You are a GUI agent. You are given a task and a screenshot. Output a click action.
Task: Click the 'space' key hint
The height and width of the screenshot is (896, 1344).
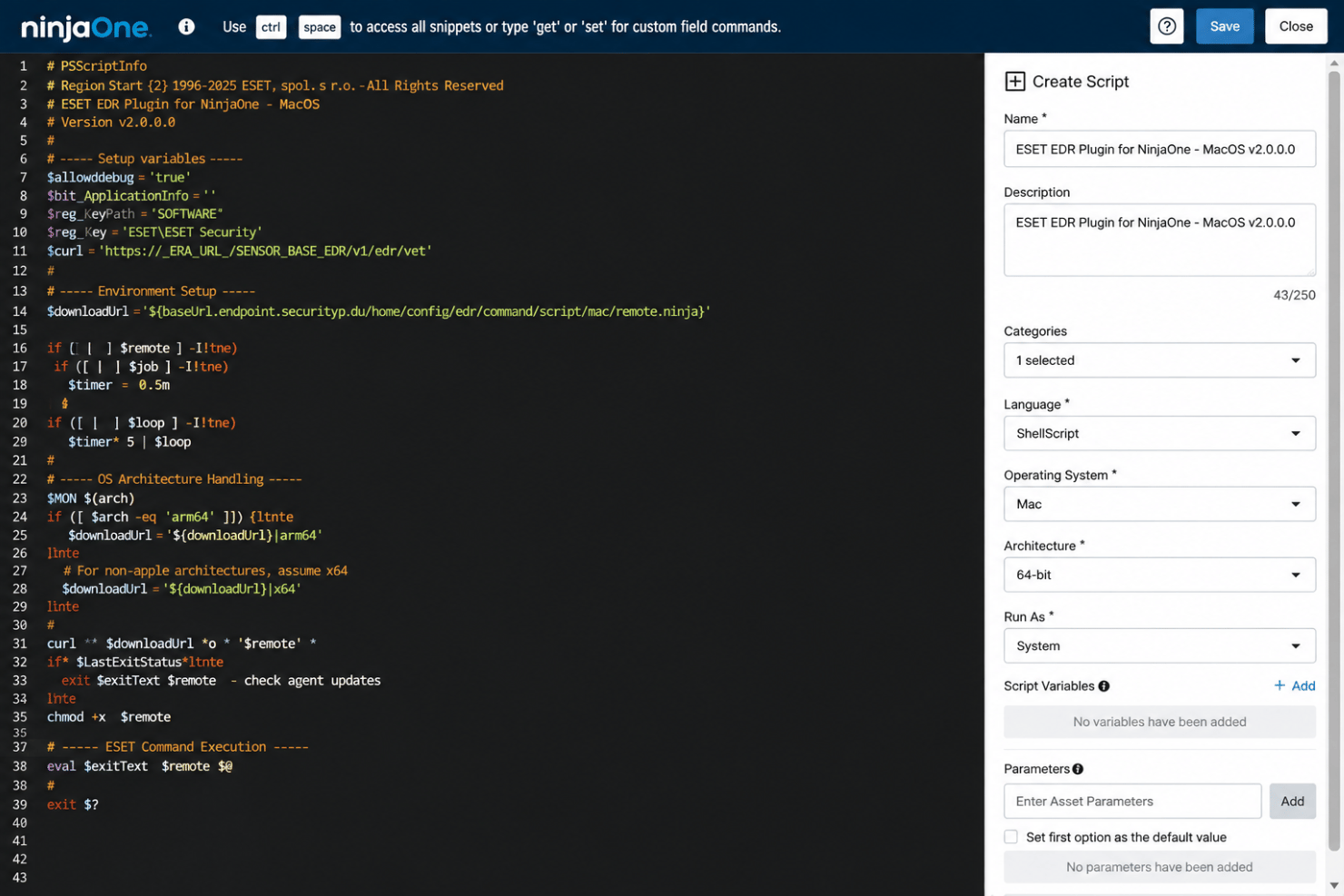click(x=320, y=27)
